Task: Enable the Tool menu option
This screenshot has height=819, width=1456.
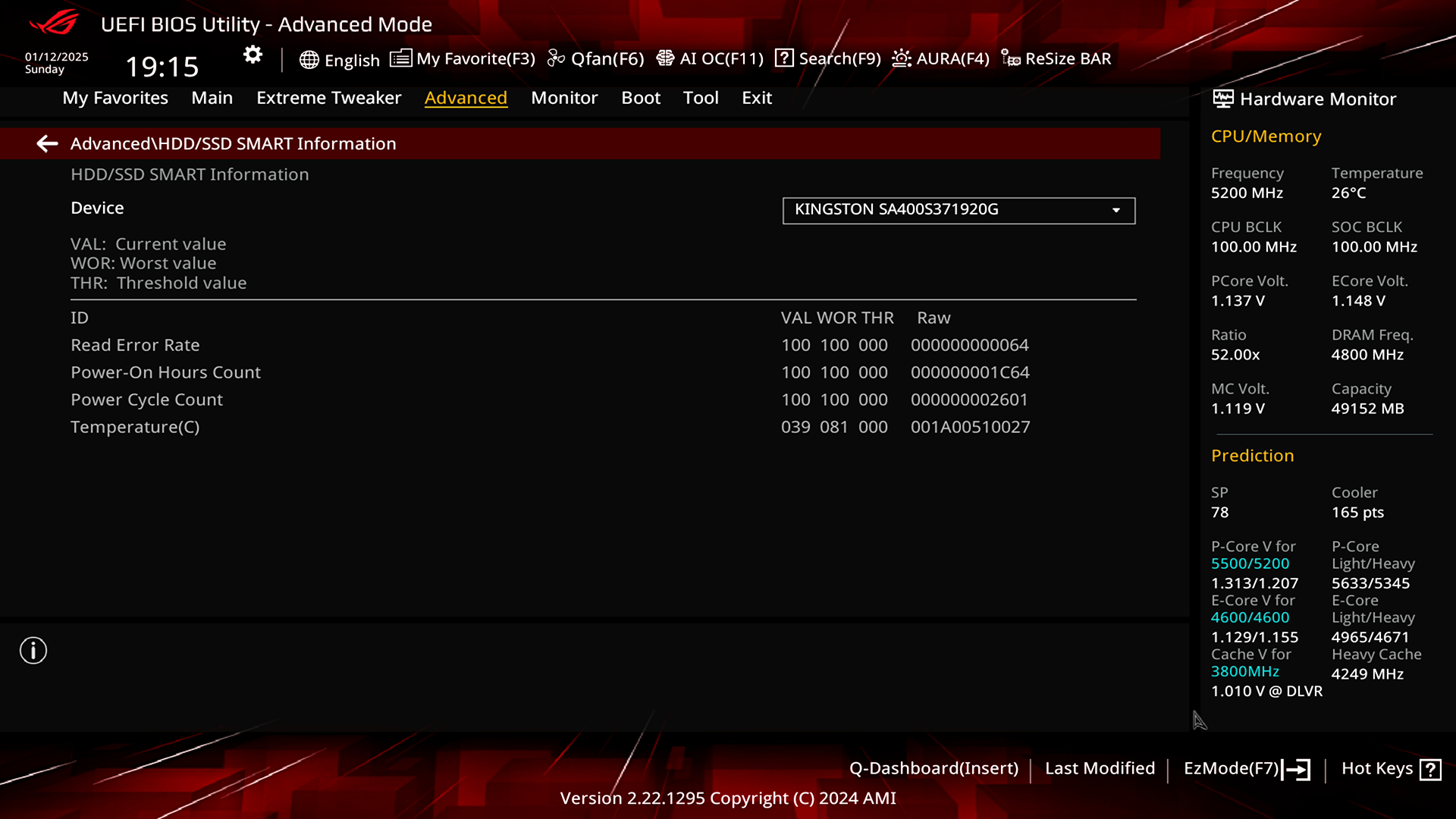Action: coord(701,97)
